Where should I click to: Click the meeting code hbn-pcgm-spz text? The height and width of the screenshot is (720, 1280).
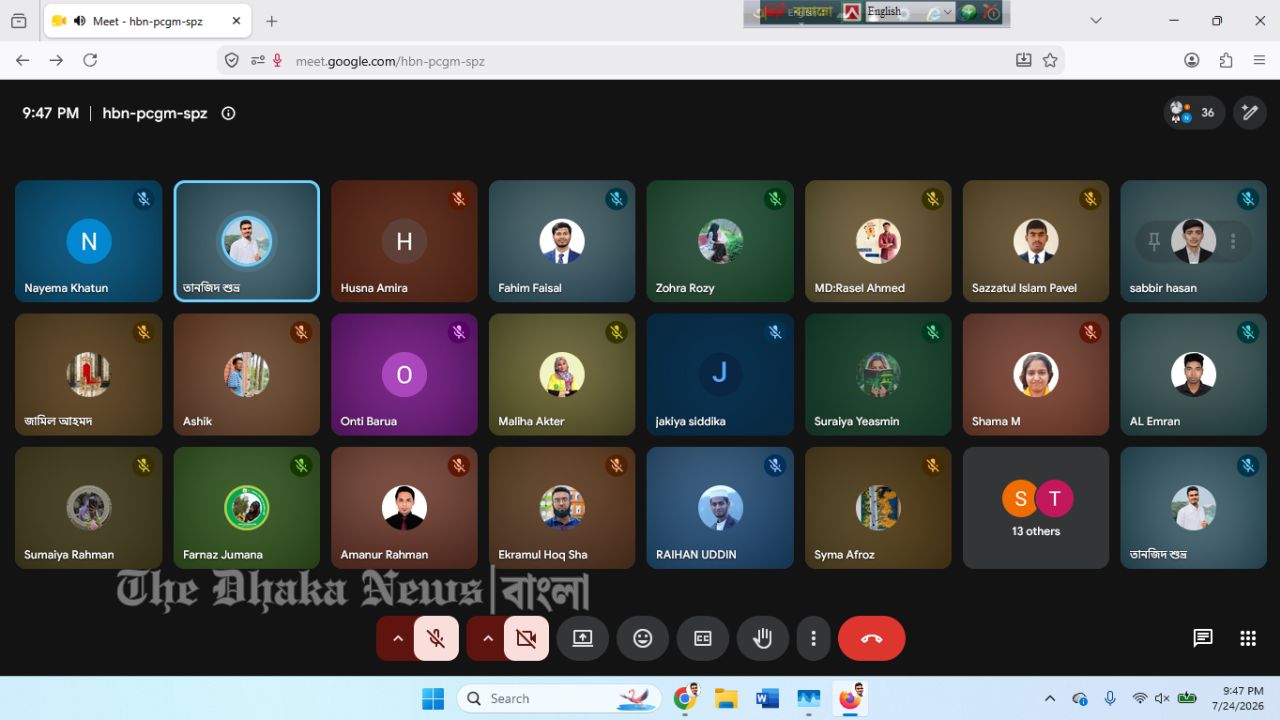pos(155,113)
